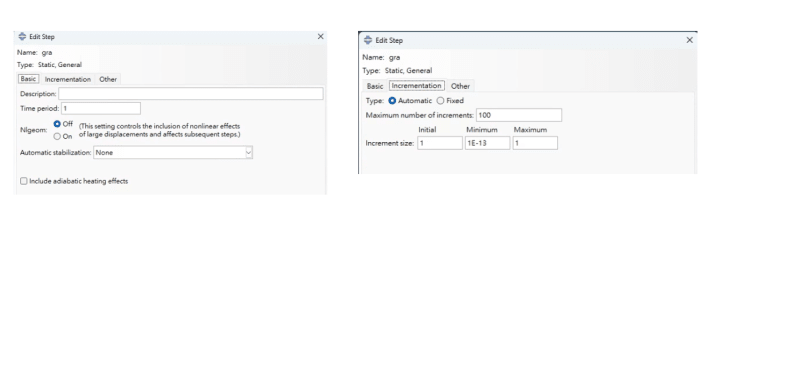Image resolution: width=800 pixels, height=371 pixels.
Task: Click the Minimum increment size field
Action: 487,143
